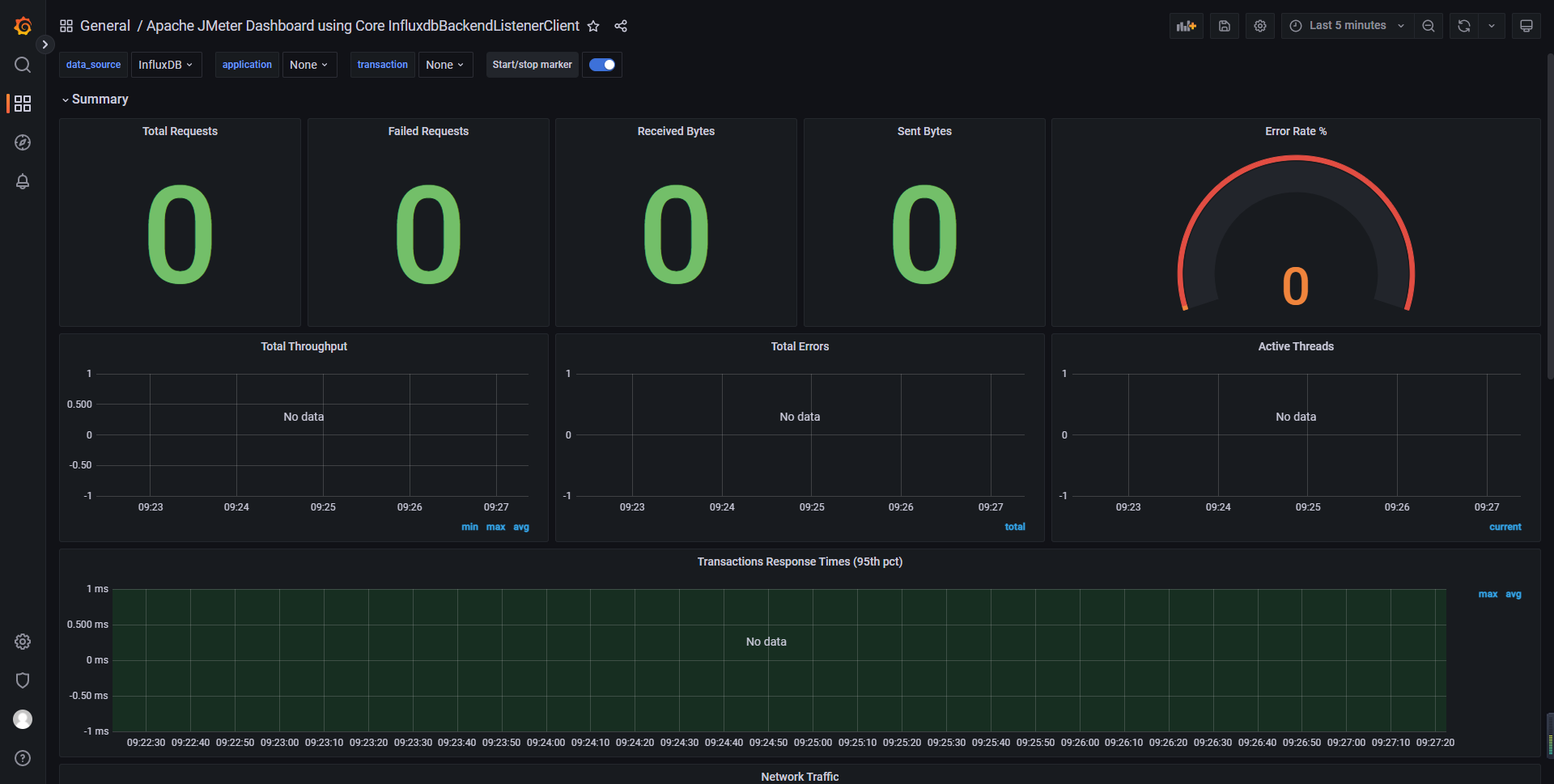The height and width of the screenshot is (784, 1554).
Task: Refresh the dashboard
Action: 1464,26
